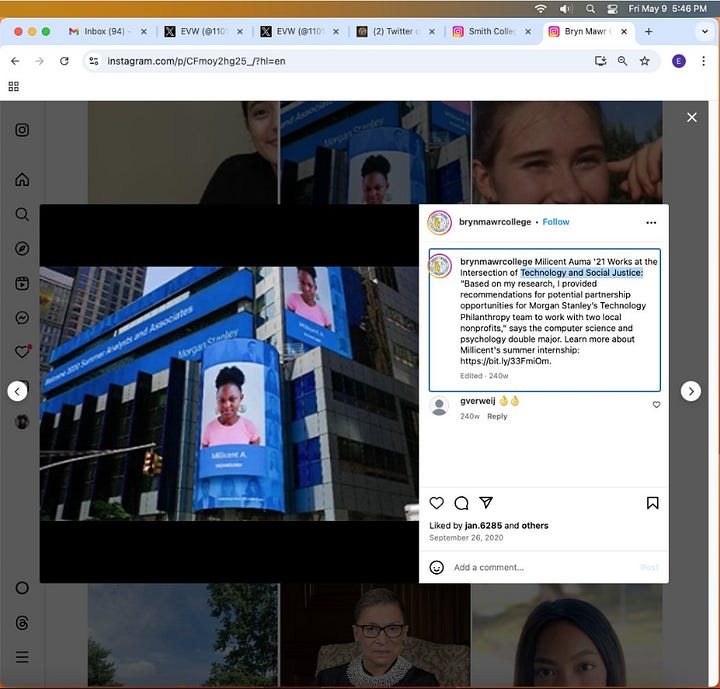Click the Post comment button

coord(649,567)
